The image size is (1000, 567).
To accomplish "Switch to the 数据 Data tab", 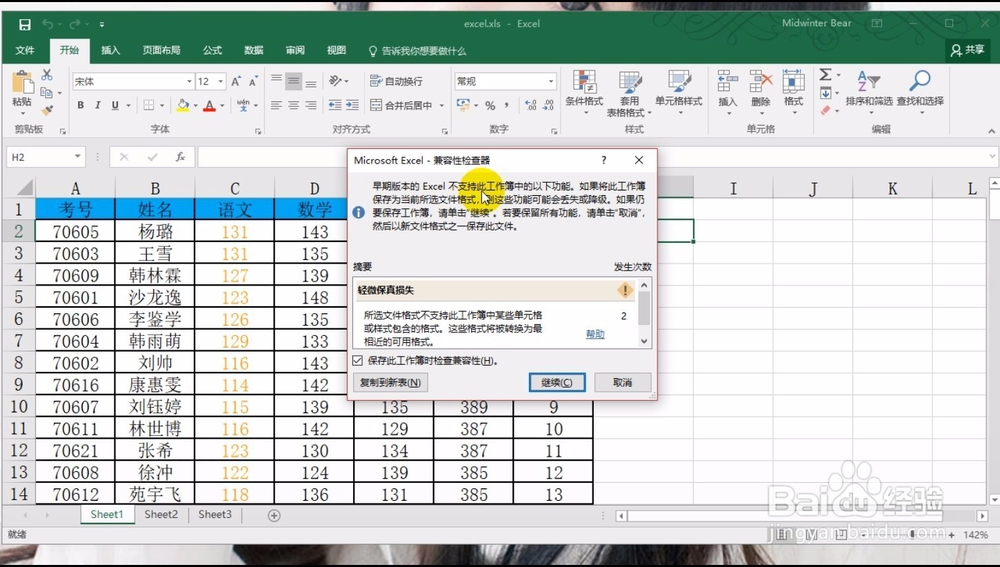I will 254,50.
